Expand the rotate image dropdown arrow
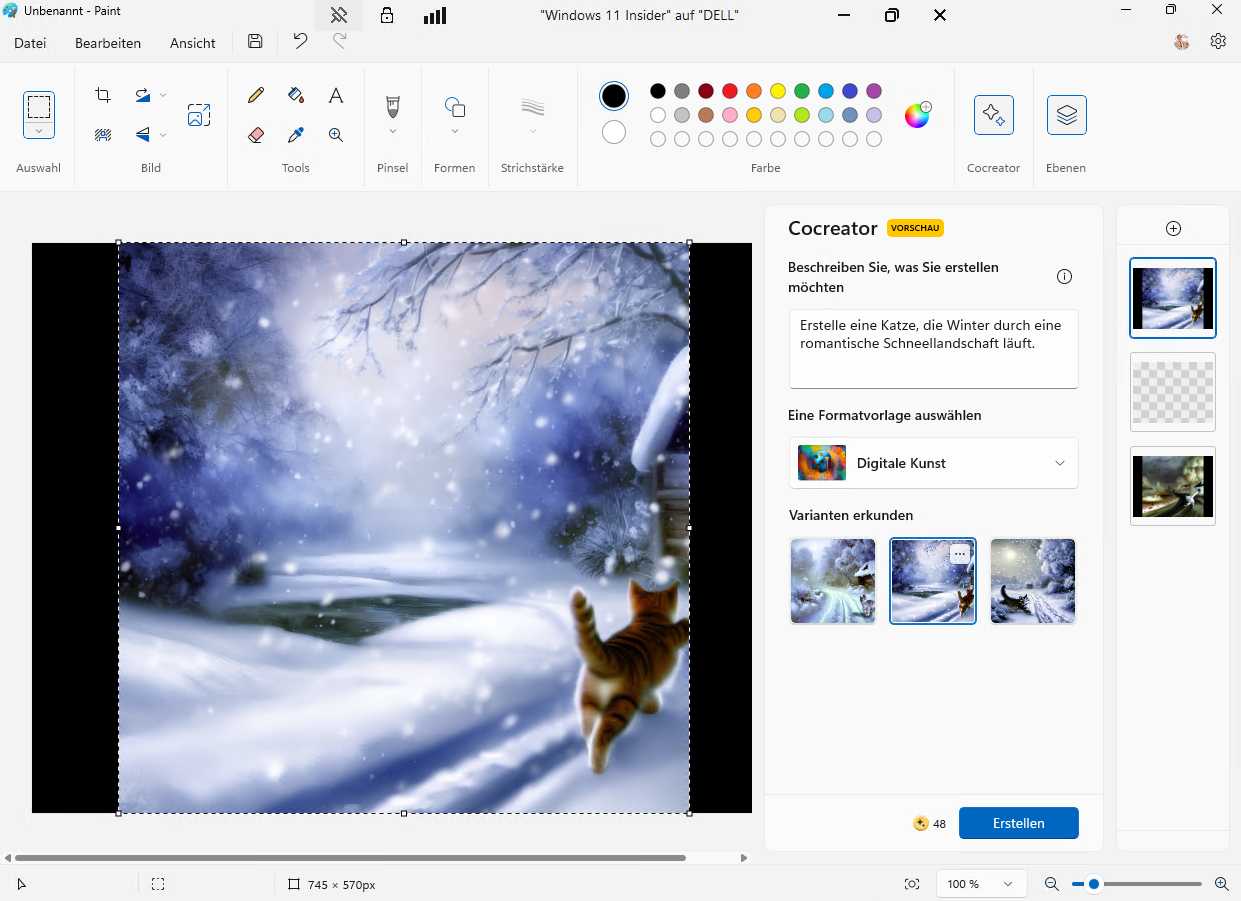Screen dimensions: 1241x901 point(163,94)
